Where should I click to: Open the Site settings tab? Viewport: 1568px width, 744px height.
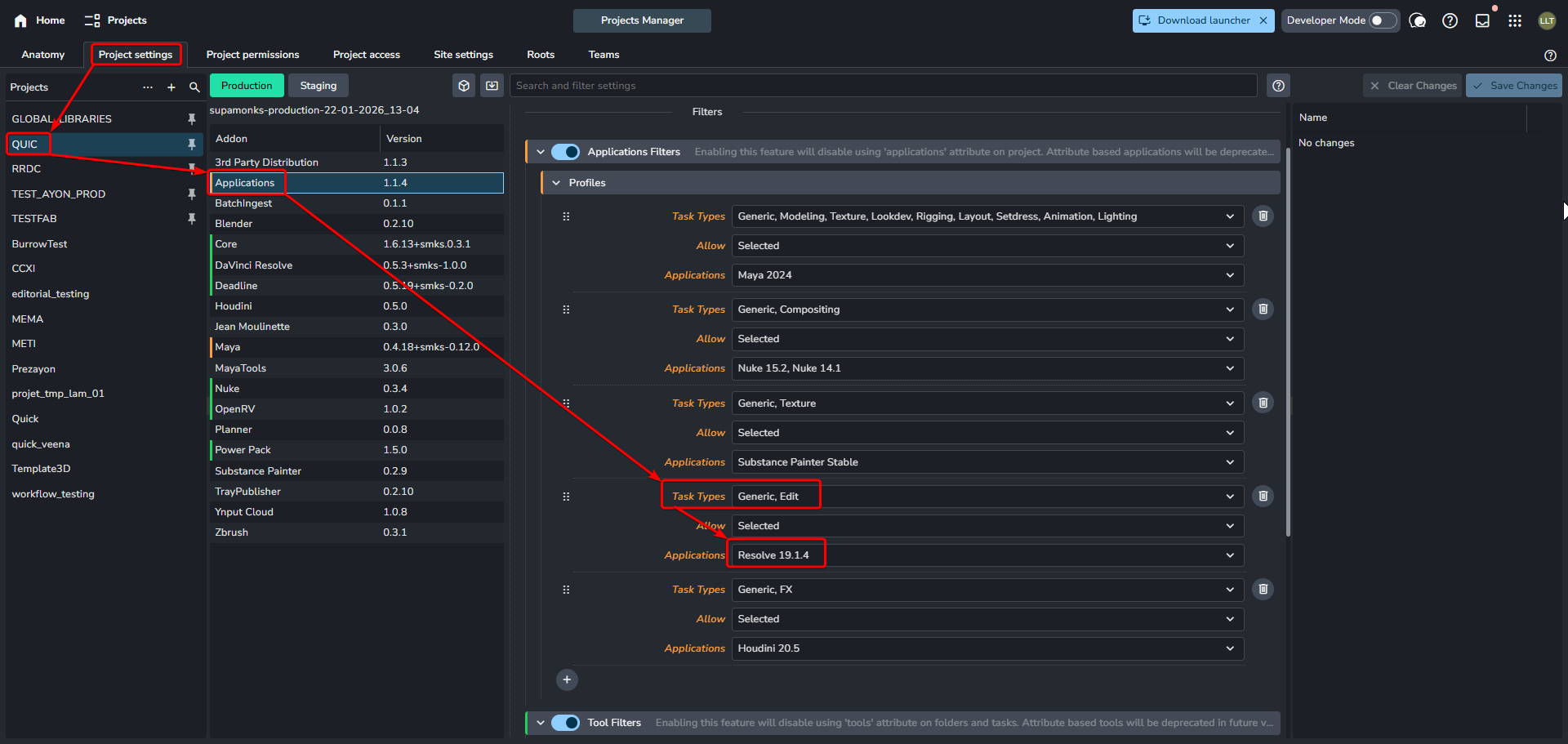pyautogui.click(x=463, y=55)
